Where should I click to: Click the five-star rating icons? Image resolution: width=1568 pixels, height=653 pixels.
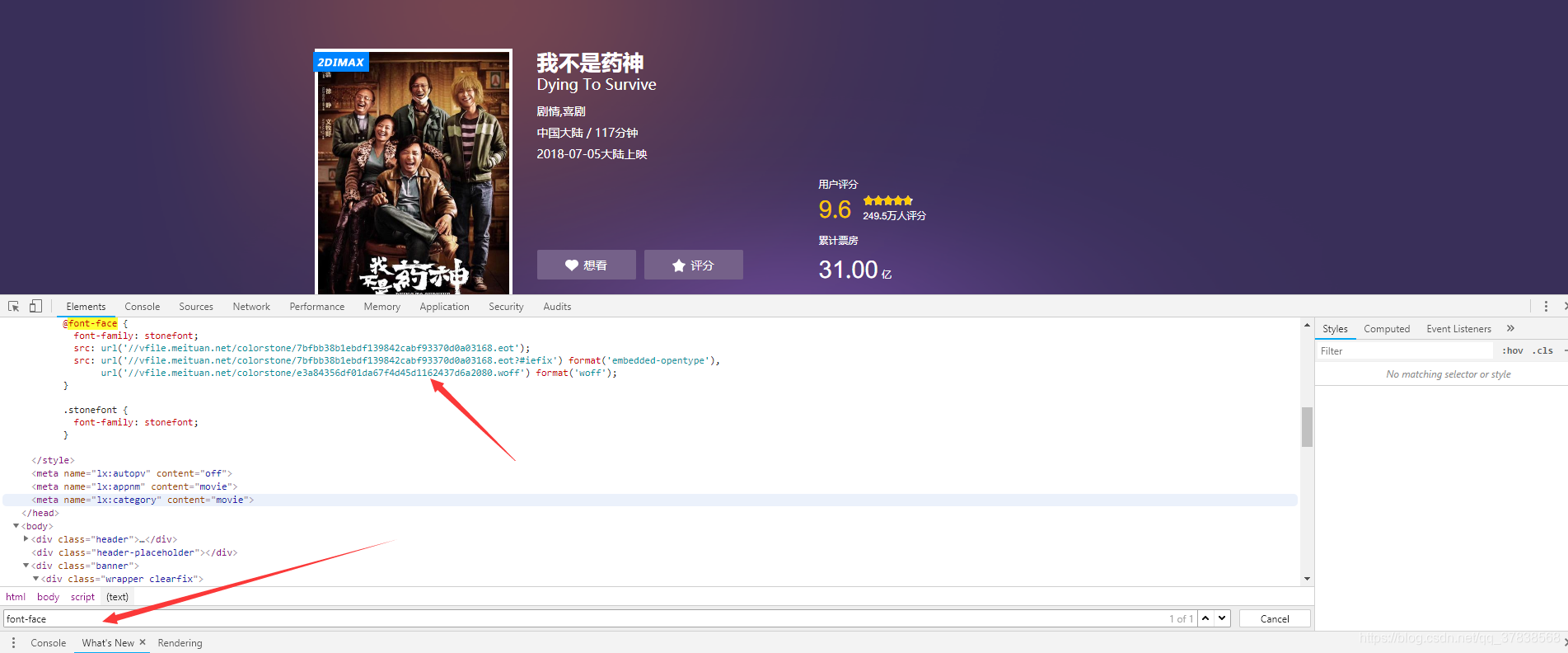pos(887,200)
